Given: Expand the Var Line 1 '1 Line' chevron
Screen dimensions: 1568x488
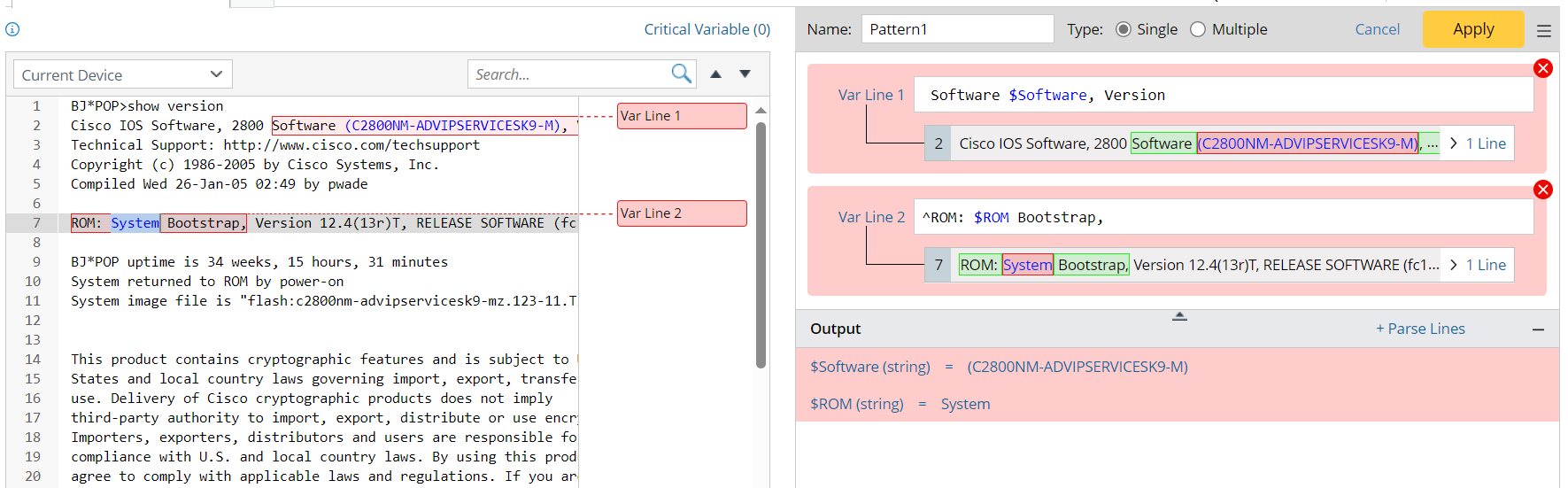Looking at the screenshot, I should pos(1454,143).
